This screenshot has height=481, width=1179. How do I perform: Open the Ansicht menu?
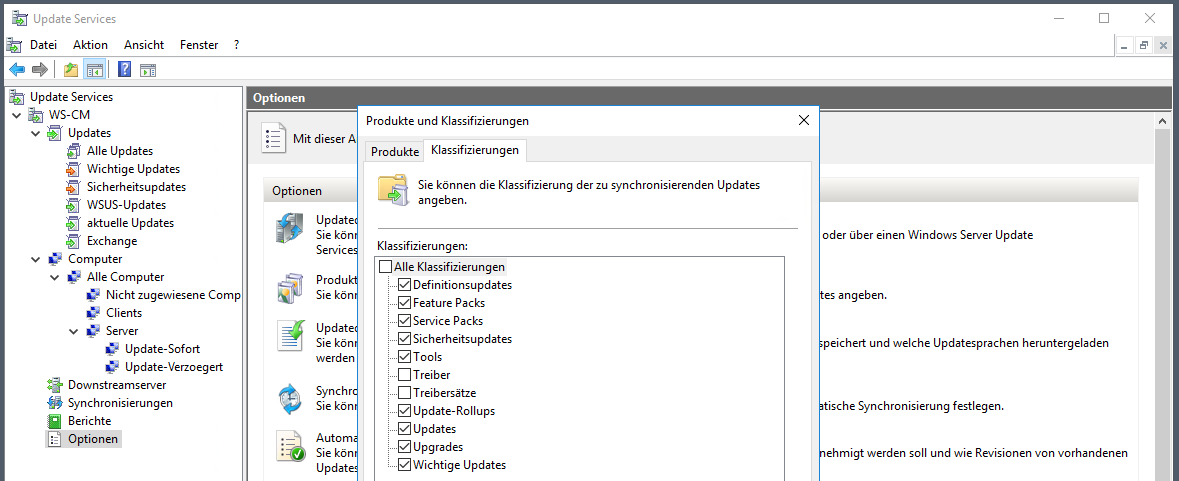144,45
